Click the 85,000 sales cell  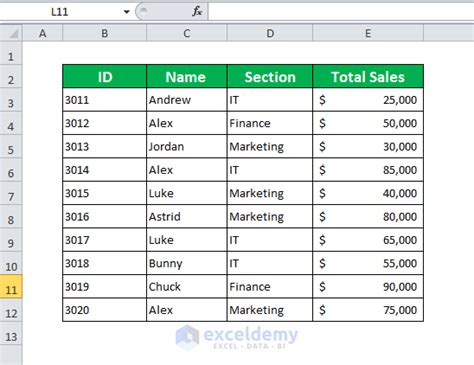coord(368,170)
